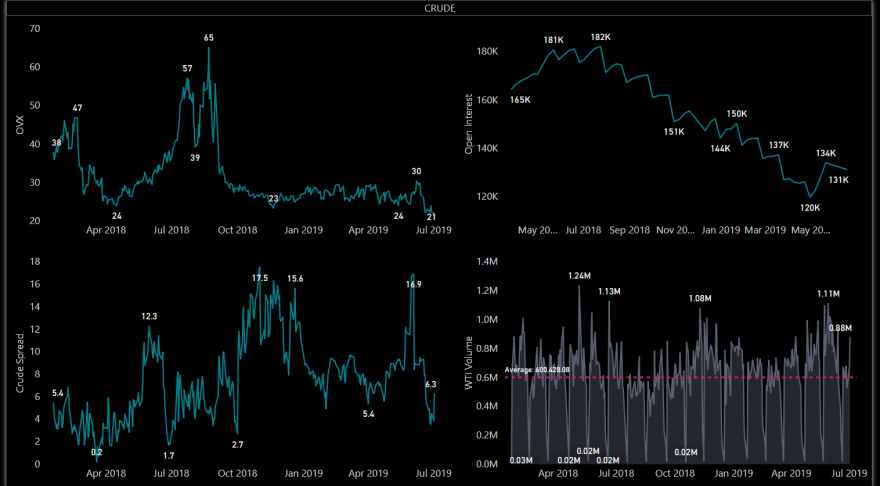Click the 0.0M tick on WTI Volume axis

tap(487, 464)
